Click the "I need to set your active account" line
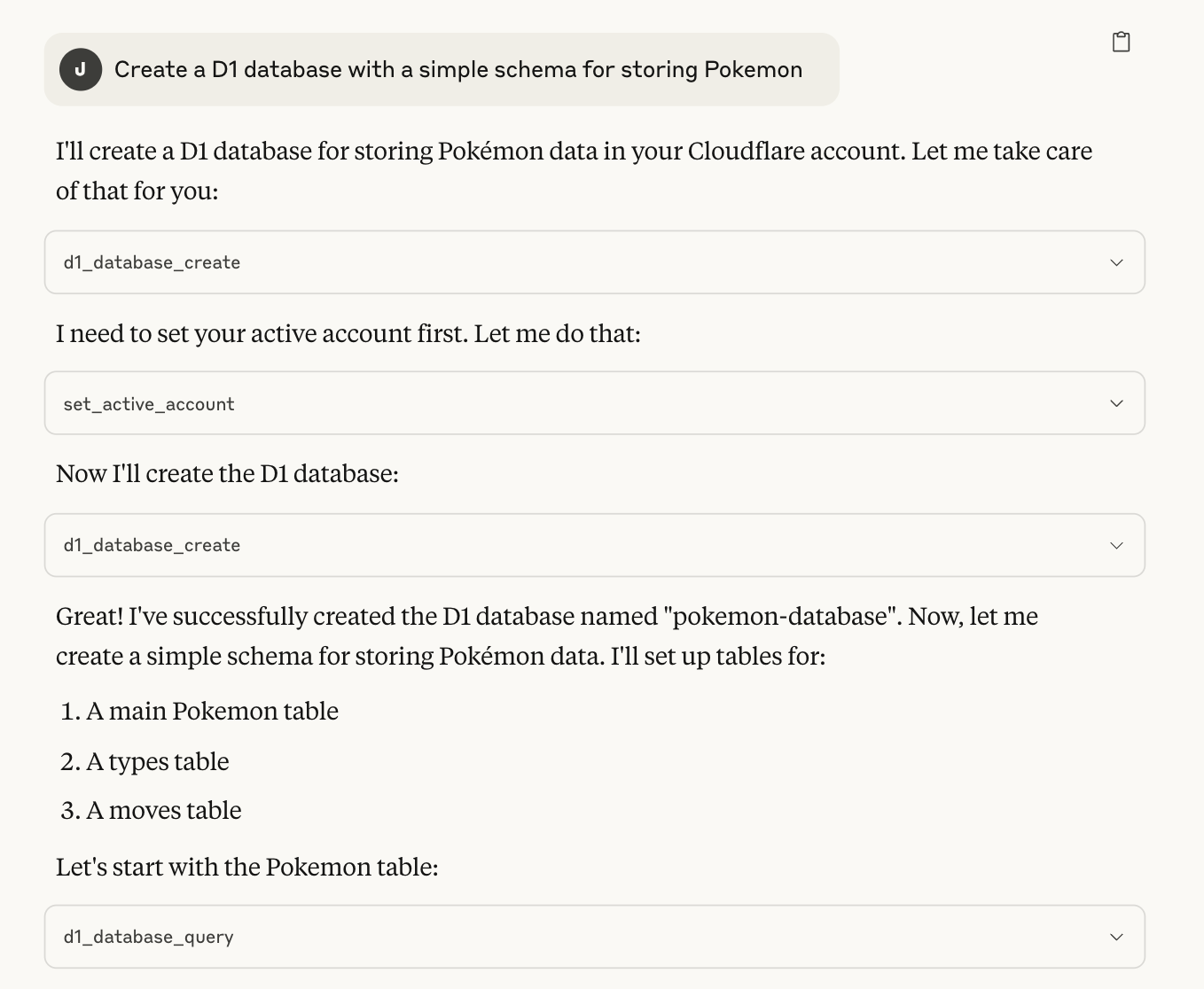The image size is (1204, 989). click(348, 333)
